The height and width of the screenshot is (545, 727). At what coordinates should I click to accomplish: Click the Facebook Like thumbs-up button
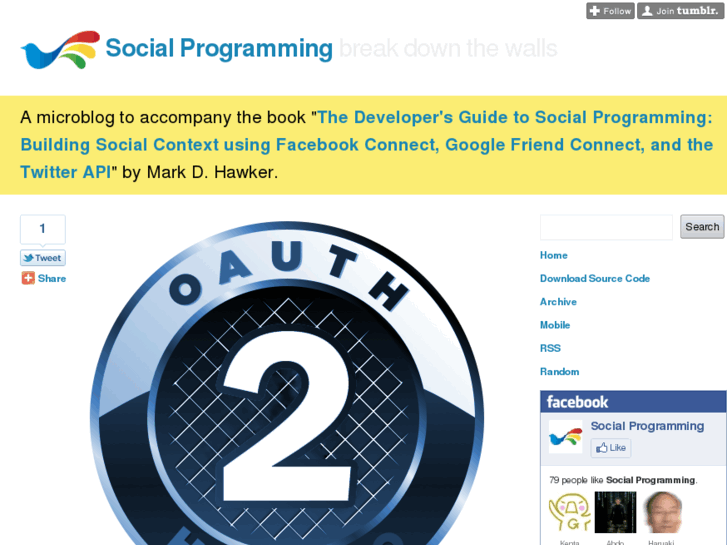point(611,448)
